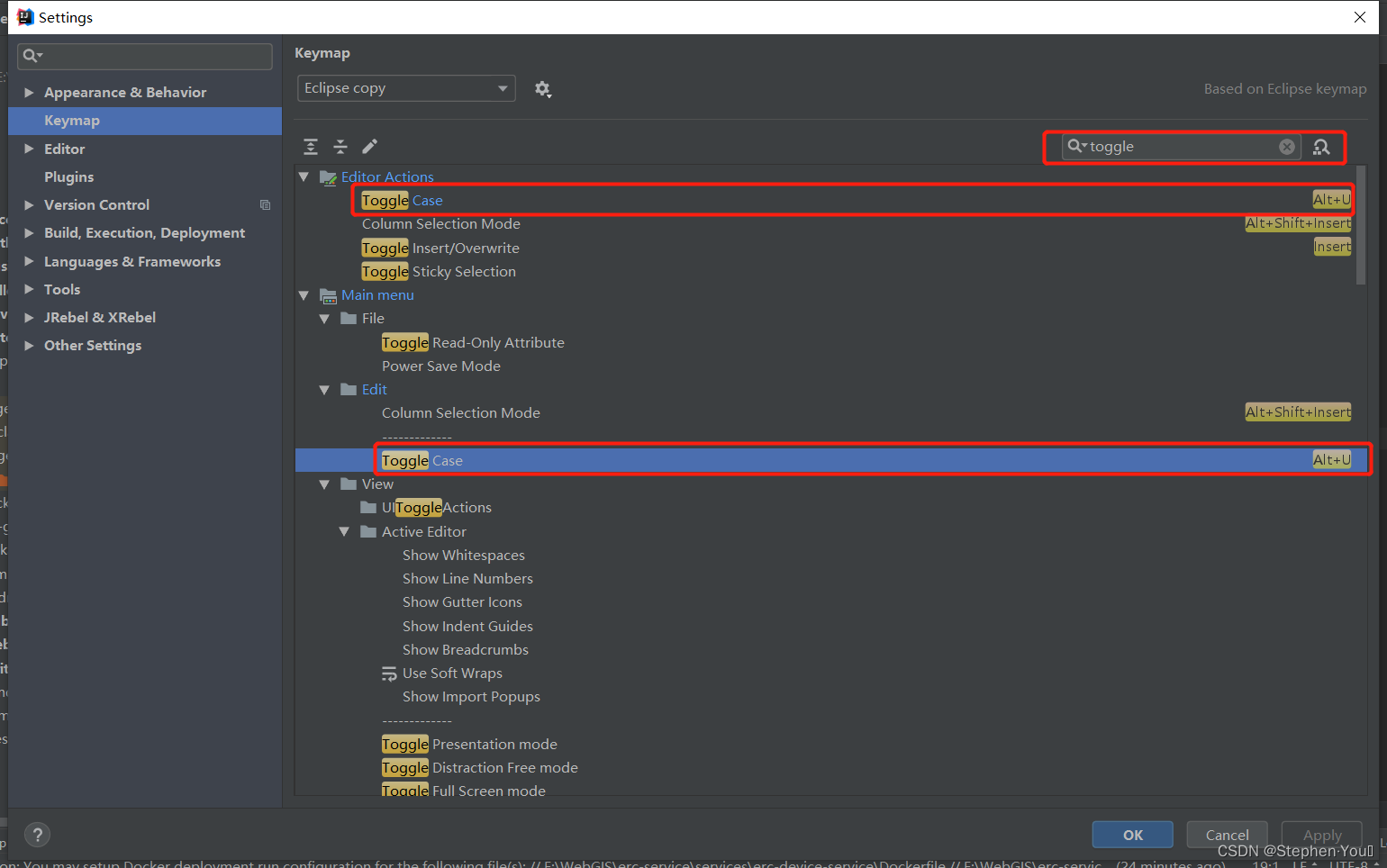Select Toggle Presentation mode action
The width and height of the screenshot is (1387, 868).
[x=469, y=745]
